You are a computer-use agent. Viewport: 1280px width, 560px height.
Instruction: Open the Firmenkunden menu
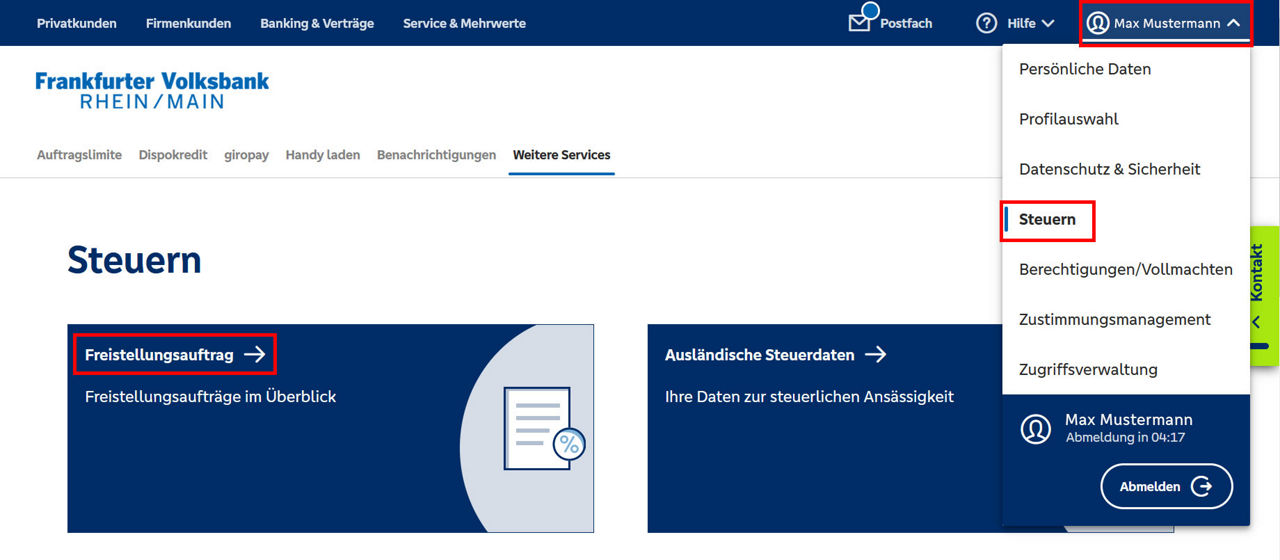tap(188, 23)
